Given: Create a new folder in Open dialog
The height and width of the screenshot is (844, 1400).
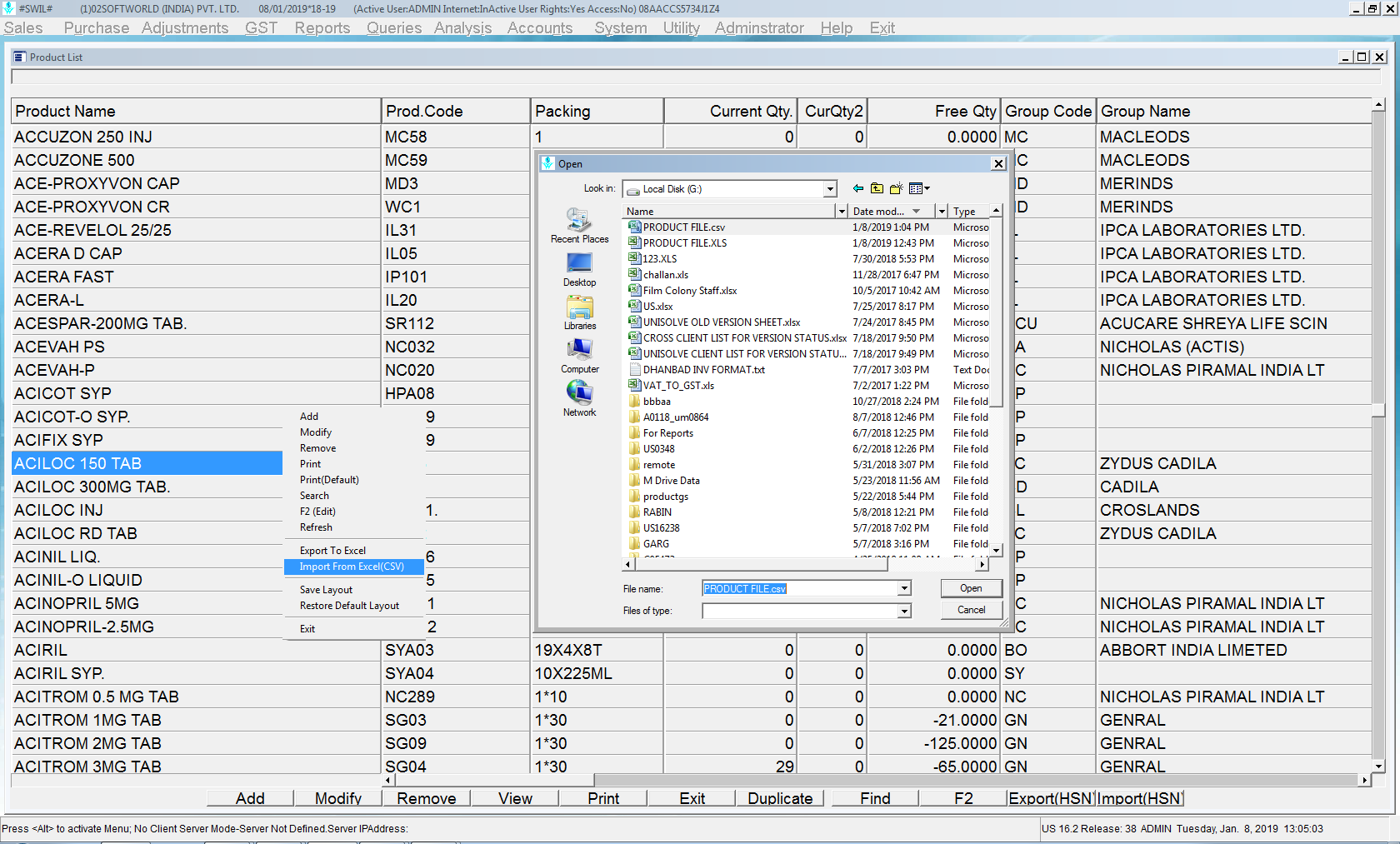Looking at the screenshot, I should point(897,189).
